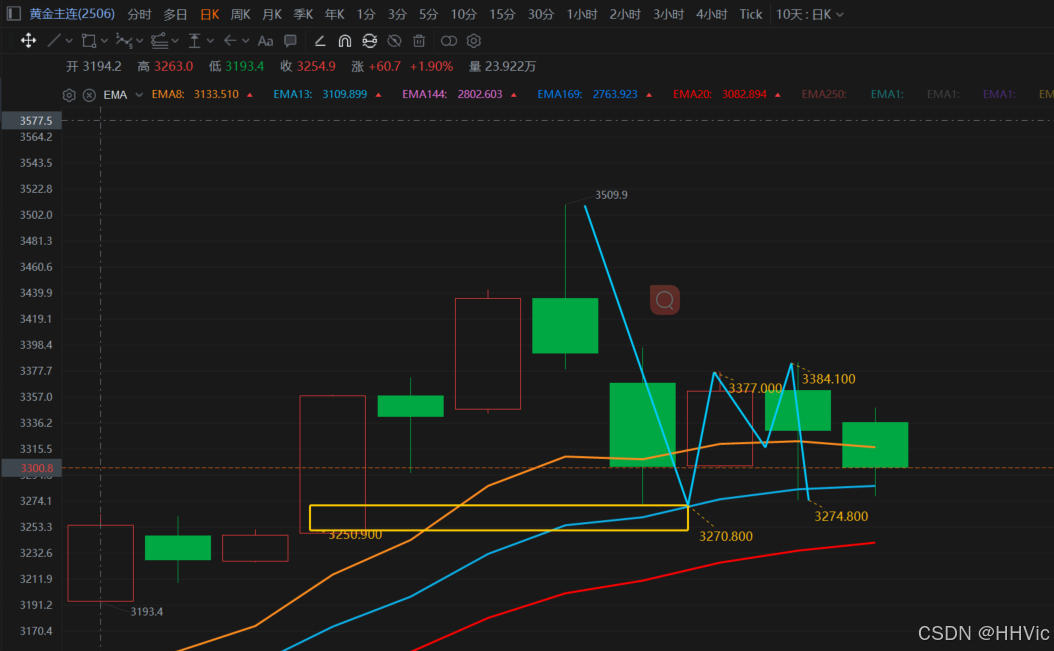Expand the measure tool dropdown arrow
Image resolution: width=1054 pixels, height=651 pixels.
[x=210, y=41]
